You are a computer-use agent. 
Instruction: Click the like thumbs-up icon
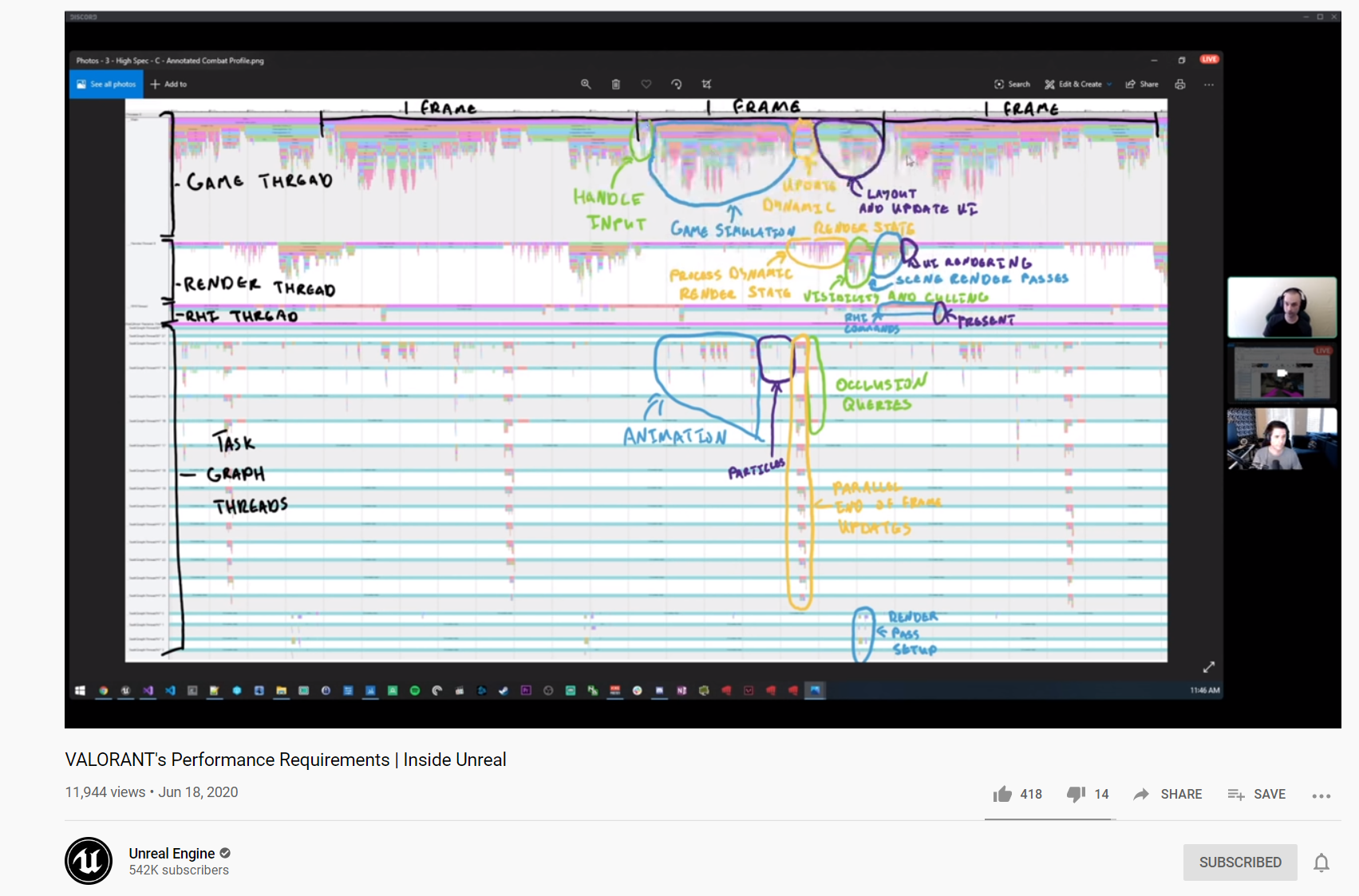[1002, 794]
